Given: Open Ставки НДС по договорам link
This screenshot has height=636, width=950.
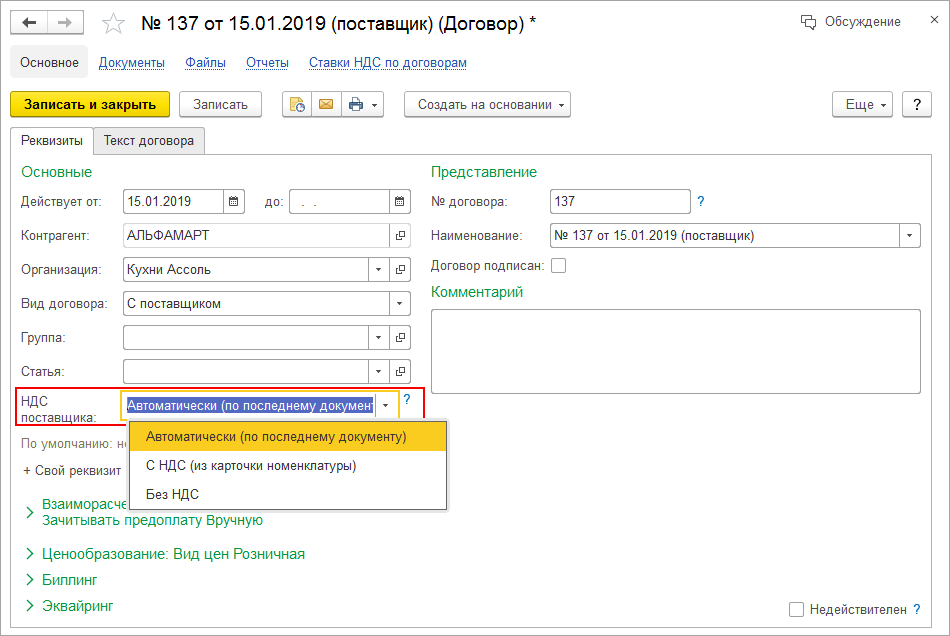Looking at the screenshot, I should (x=387, y=62).
